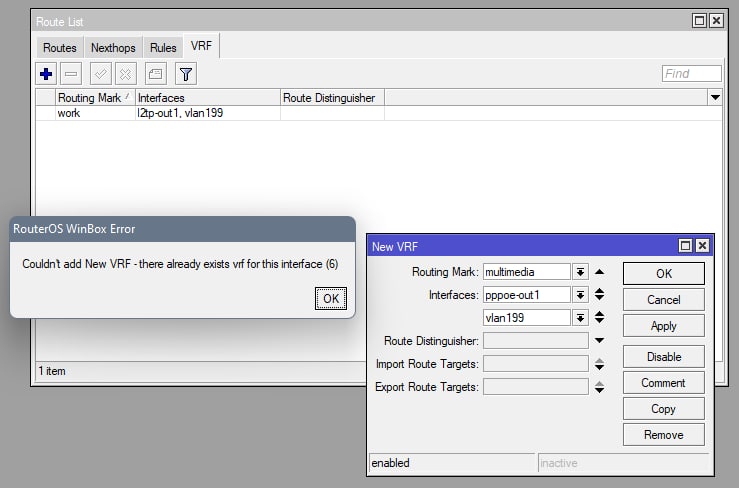Click the Export Route Targets field

tap(536, 387)
